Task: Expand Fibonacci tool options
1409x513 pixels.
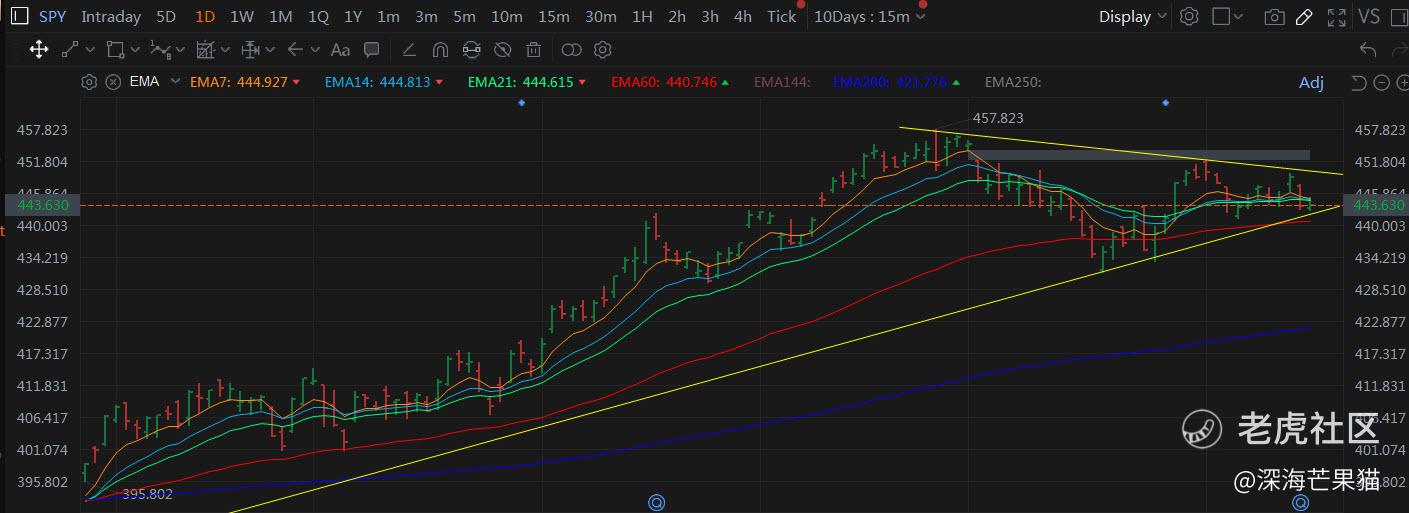Action: (x=226, y=49)
